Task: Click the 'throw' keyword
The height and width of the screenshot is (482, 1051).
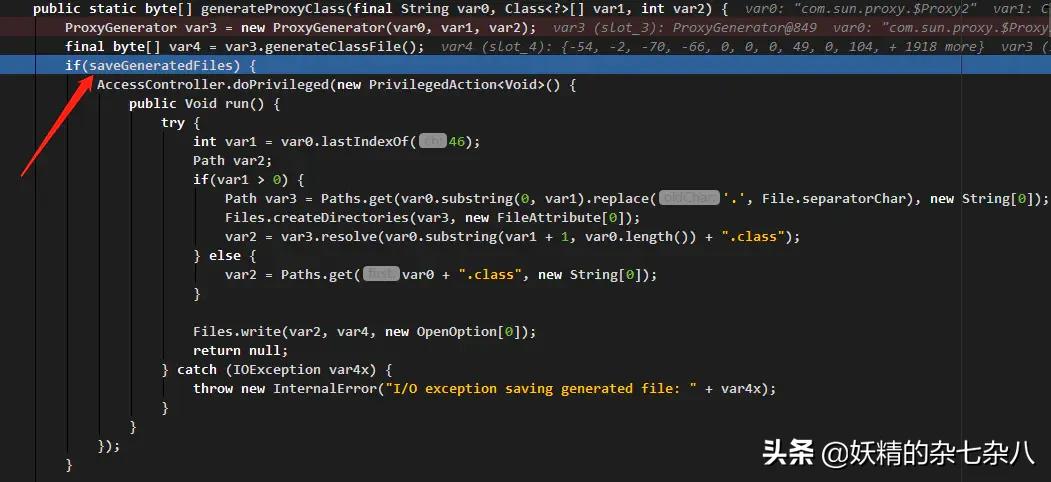Action: point(213,389)
